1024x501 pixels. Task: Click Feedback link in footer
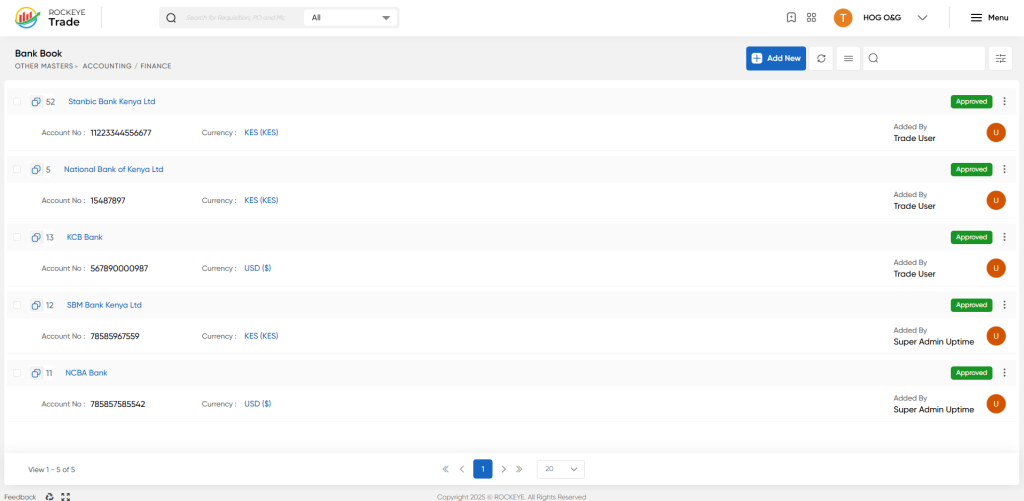(20, 497)
